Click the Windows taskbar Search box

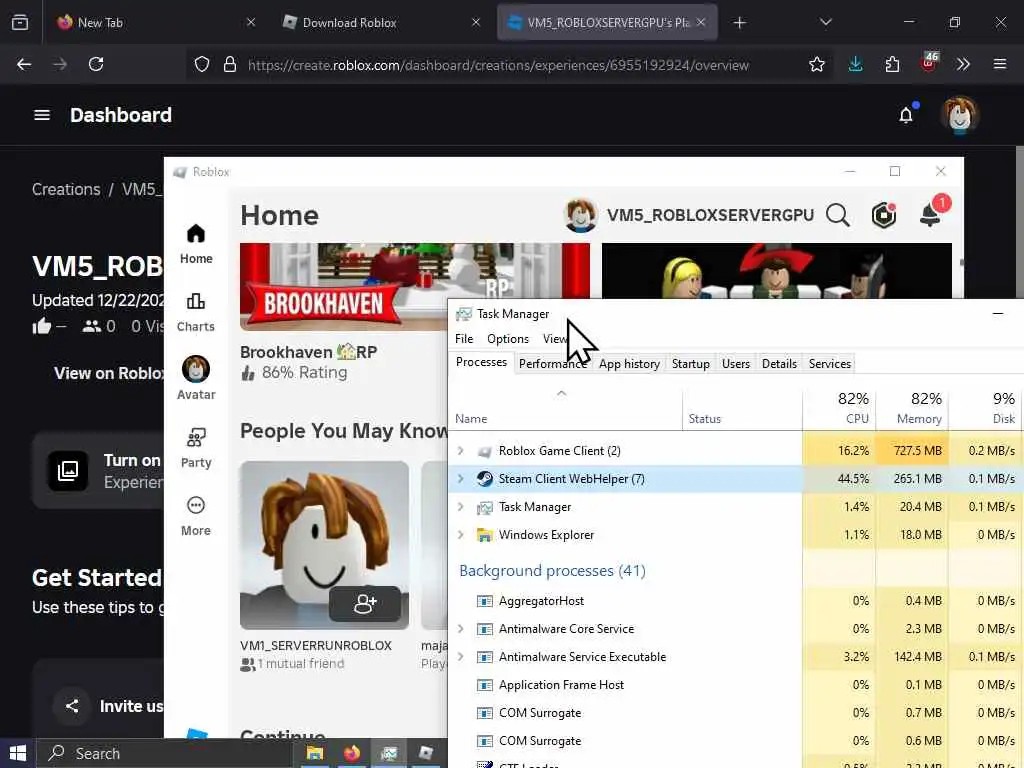coord(163,754)
